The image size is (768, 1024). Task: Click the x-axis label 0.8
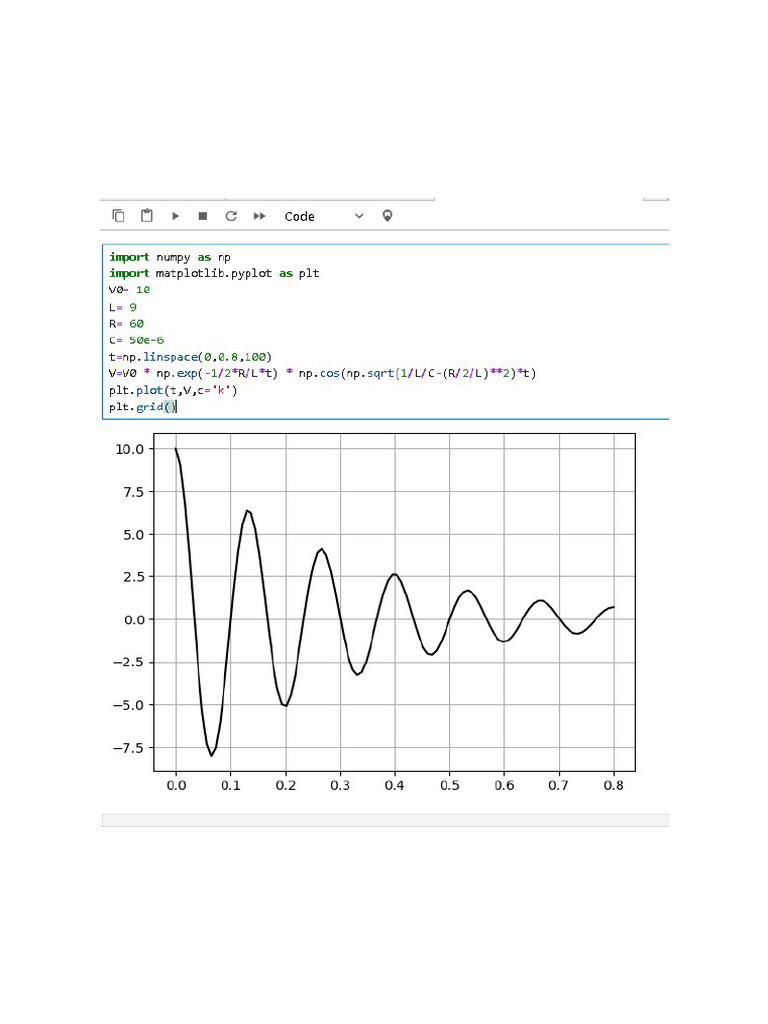tap(613, 786)
